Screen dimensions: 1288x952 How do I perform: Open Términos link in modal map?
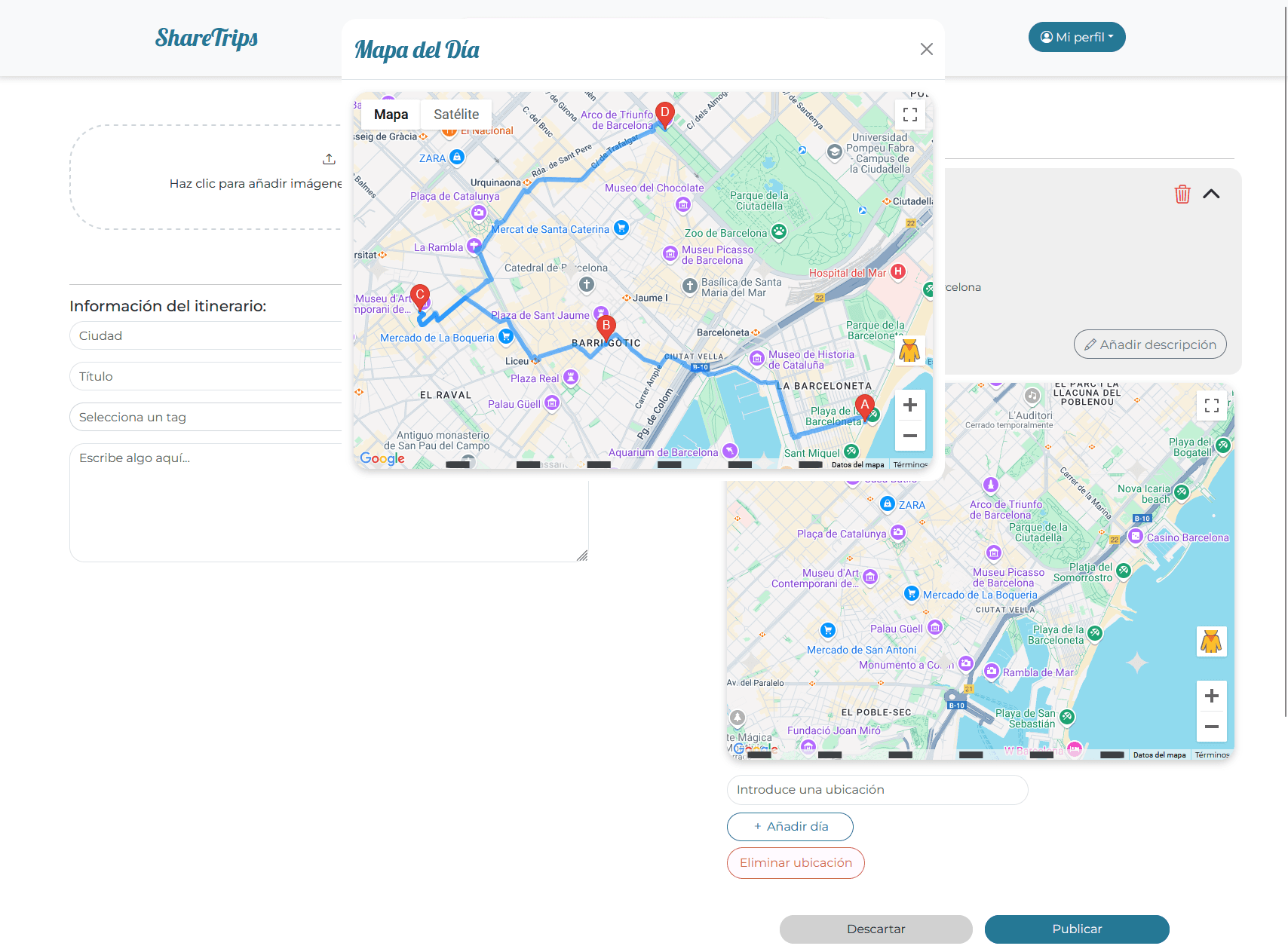pyautogui.click(x=910, y=465)
